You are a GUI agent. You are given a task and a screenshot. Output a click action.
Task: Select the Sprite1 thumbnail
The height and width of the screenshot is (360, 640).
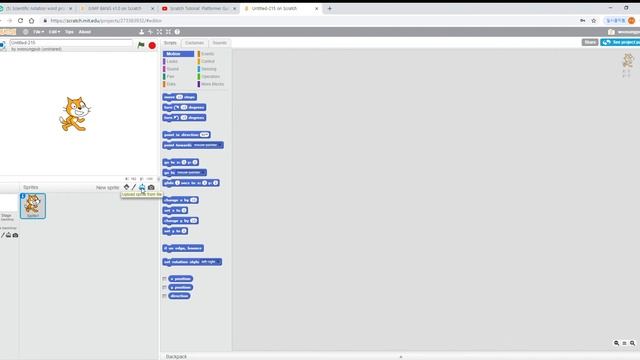[x=33, y=206]
